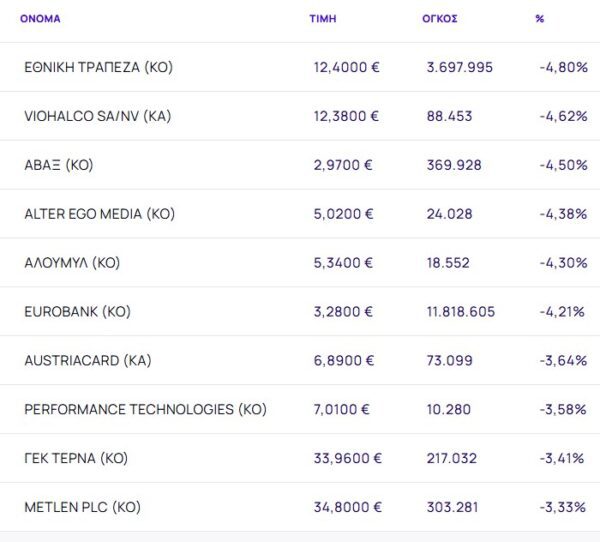Open METLEN PLC (KO) stock
600x542 pixels.
point(82,508)
